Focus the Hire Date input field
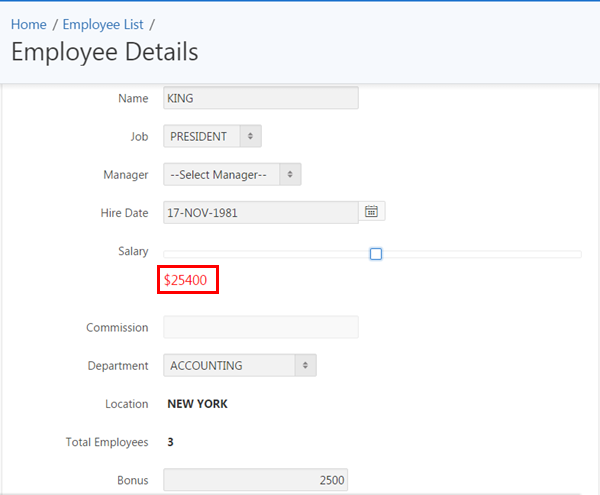 (x=260, y=213)
